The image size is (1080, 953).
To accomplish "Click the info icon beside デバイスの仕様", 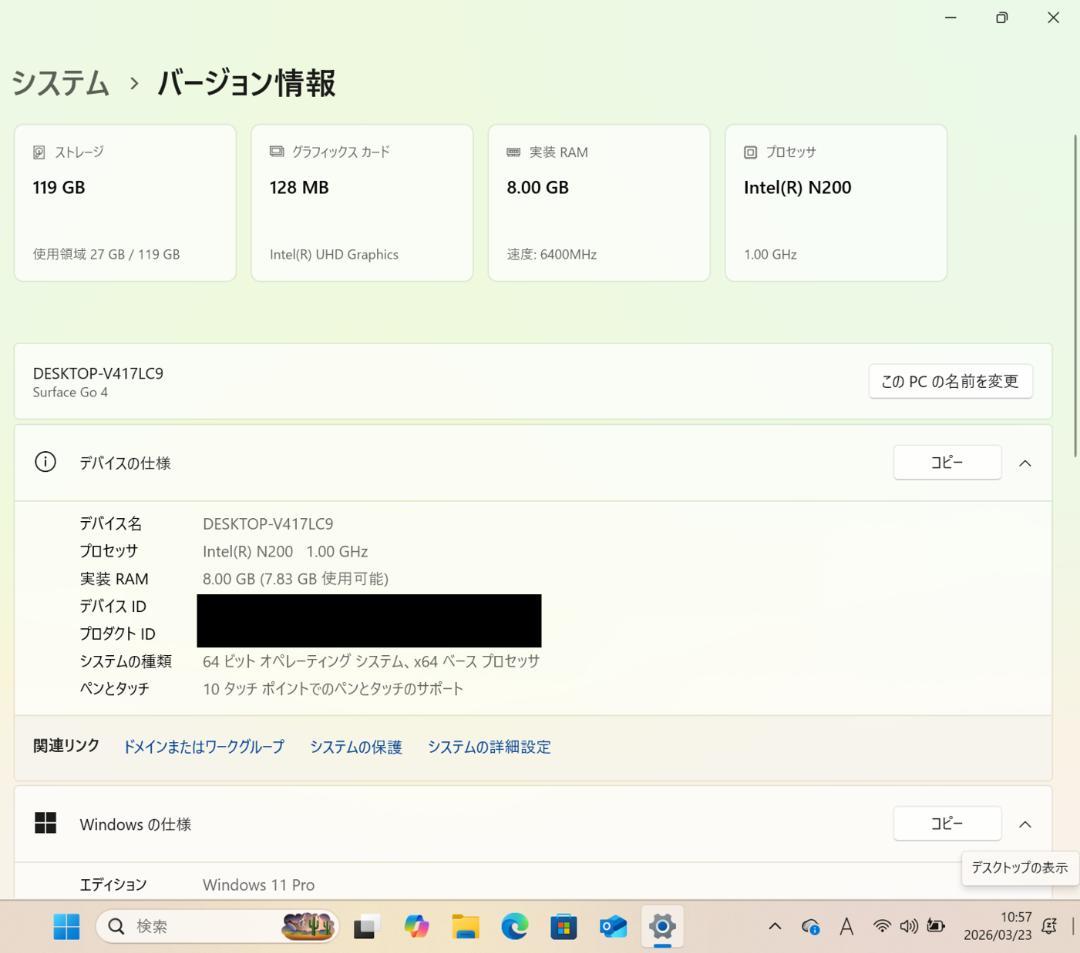I will (x=45, y=462).
